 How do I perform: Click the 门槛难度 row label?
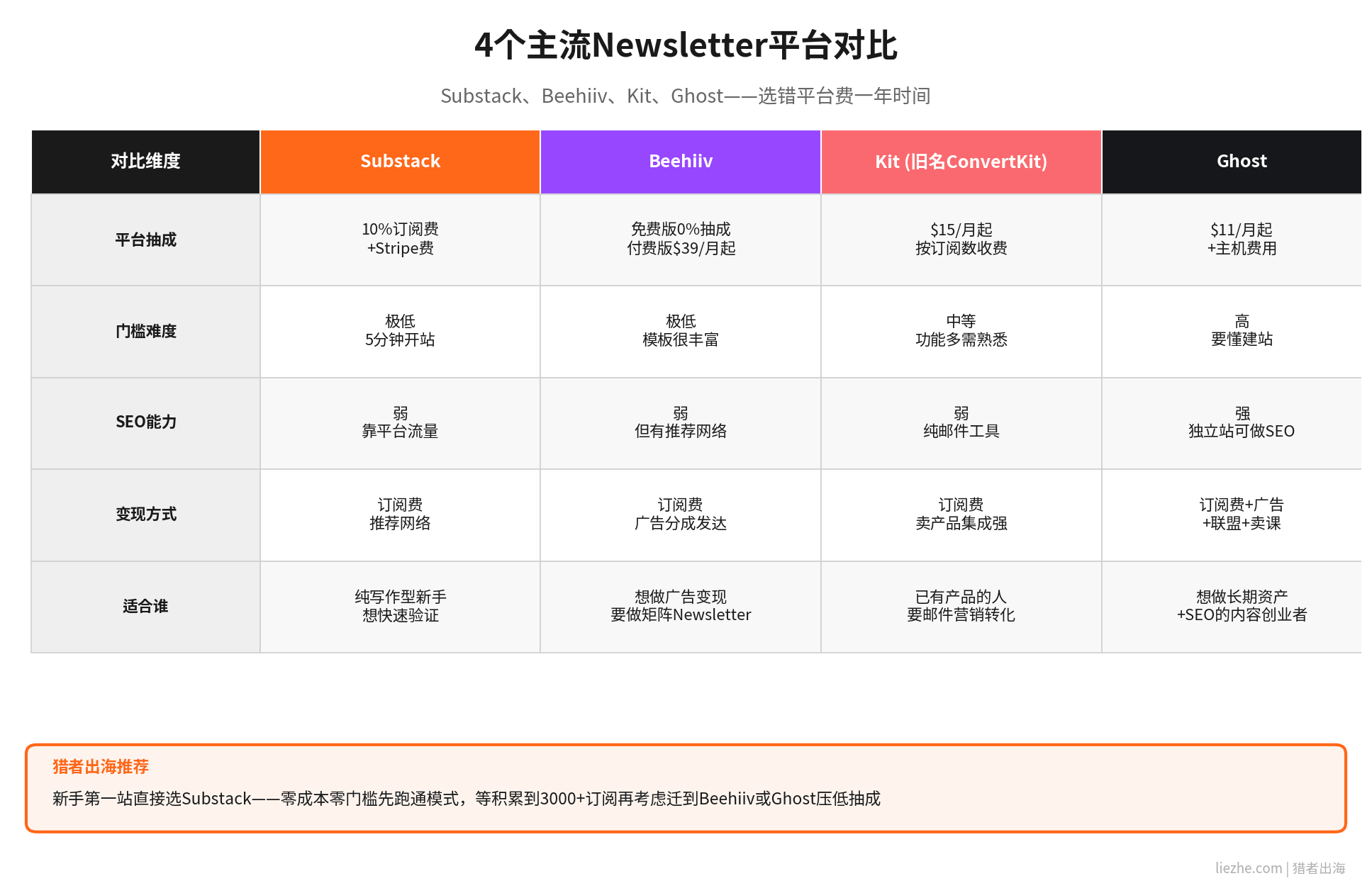pyautogui.click(x=145, y=331)
